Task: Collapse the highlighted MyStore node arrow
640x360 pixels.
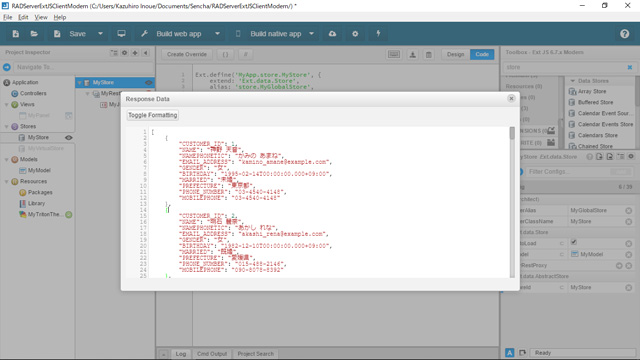Action: (80, 83)
